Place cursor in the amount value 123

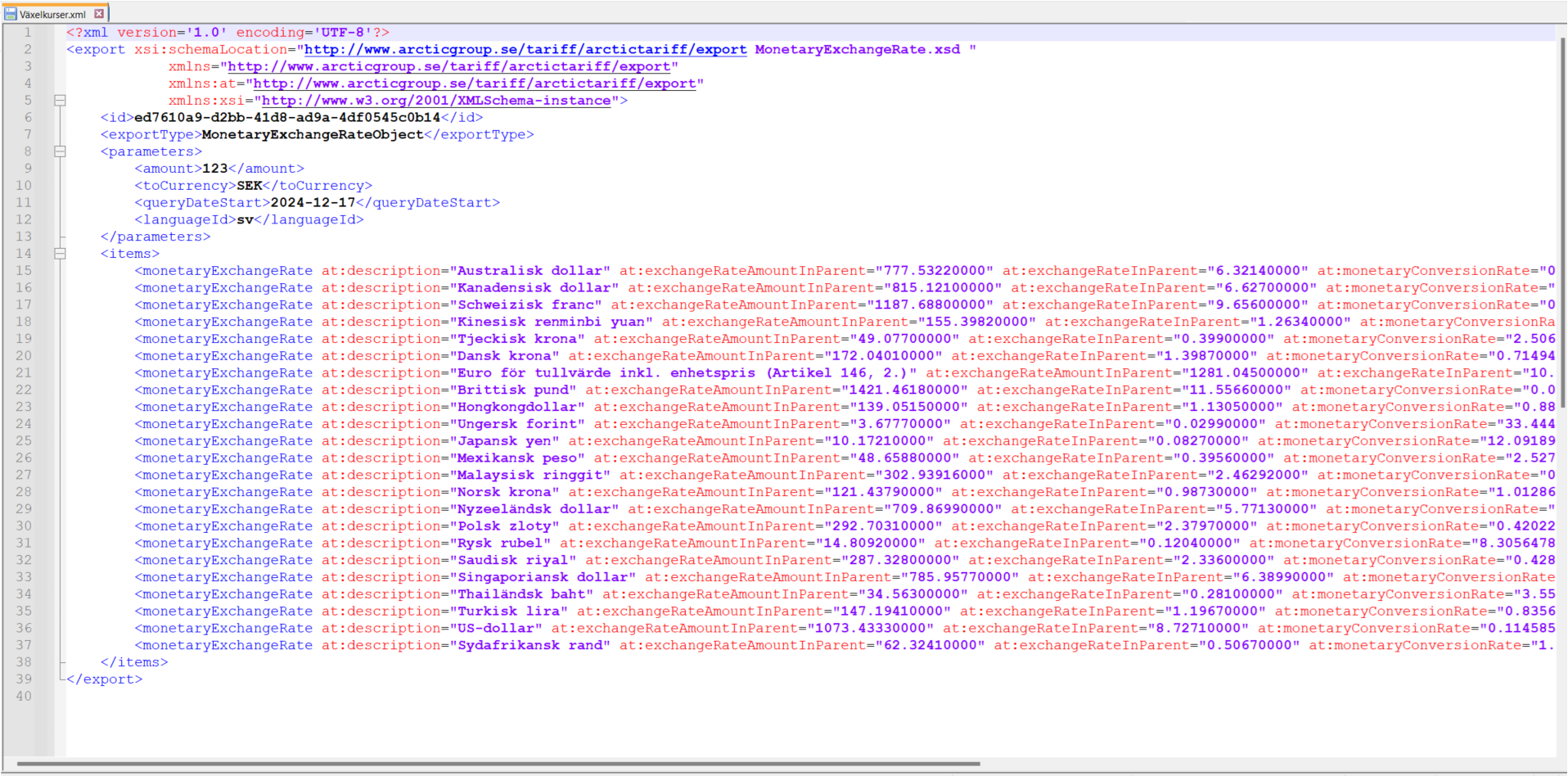pos(214,169)
